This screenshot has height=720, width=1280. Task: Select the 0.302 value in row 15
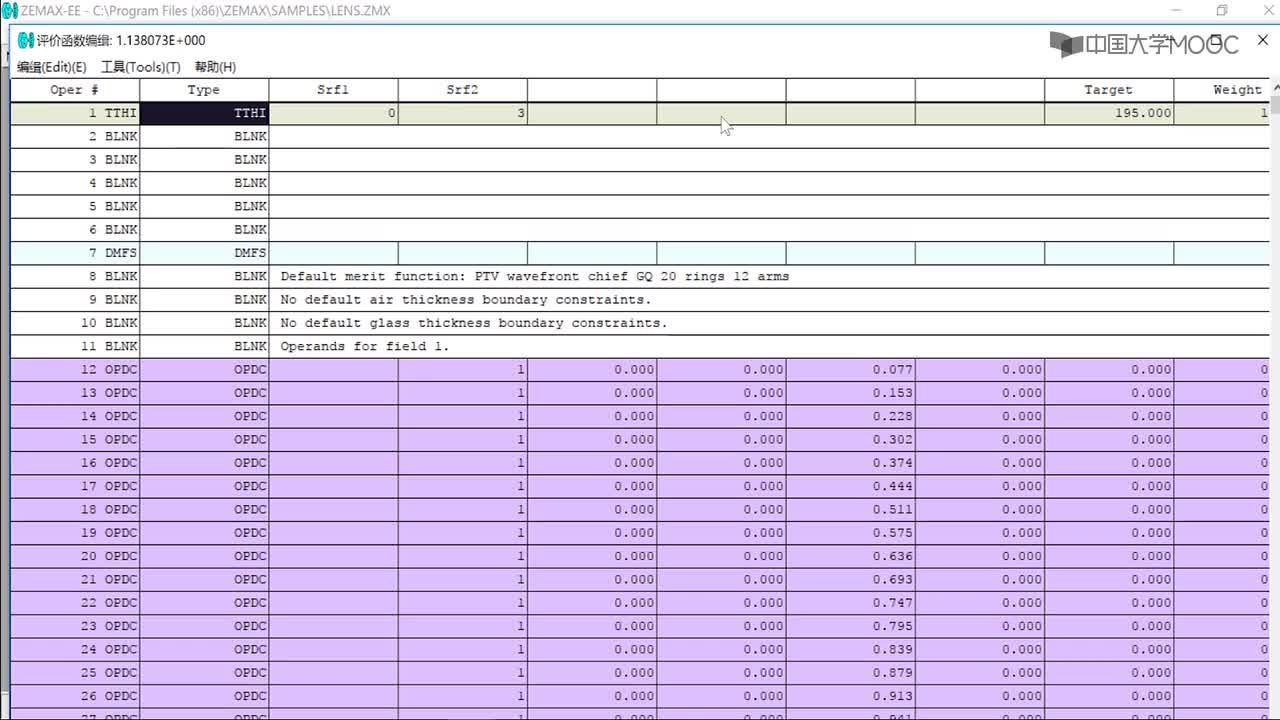click(x=850, y=439)
